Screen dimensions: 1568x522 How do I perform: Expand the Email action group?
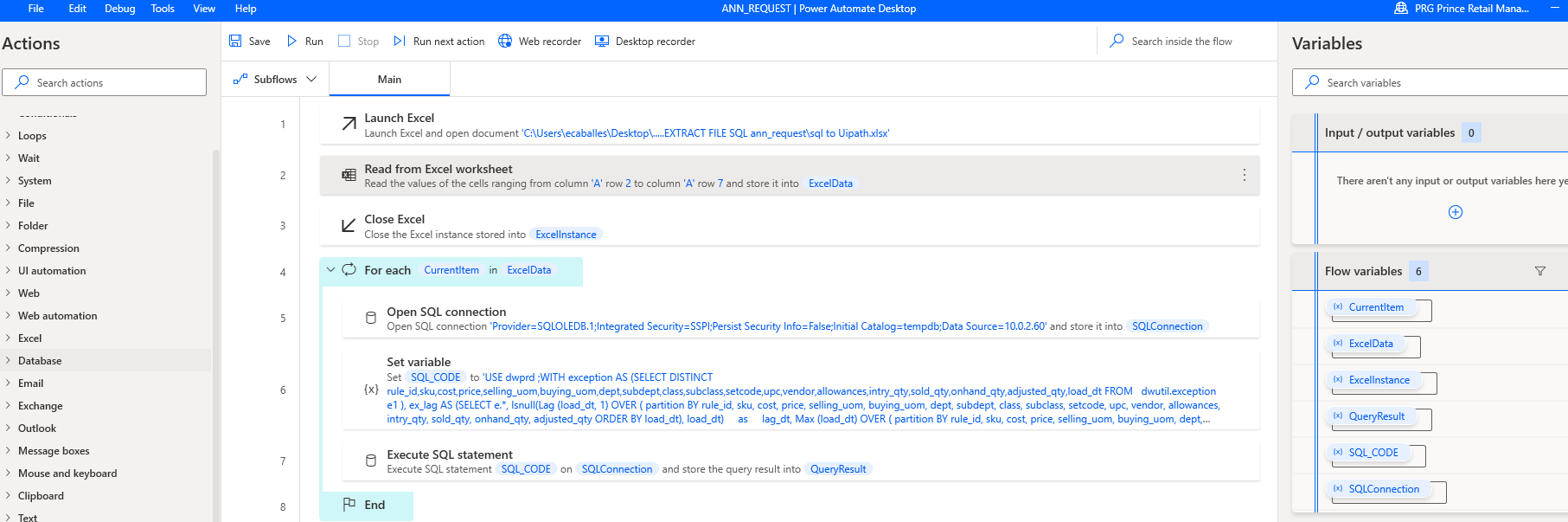8,383
